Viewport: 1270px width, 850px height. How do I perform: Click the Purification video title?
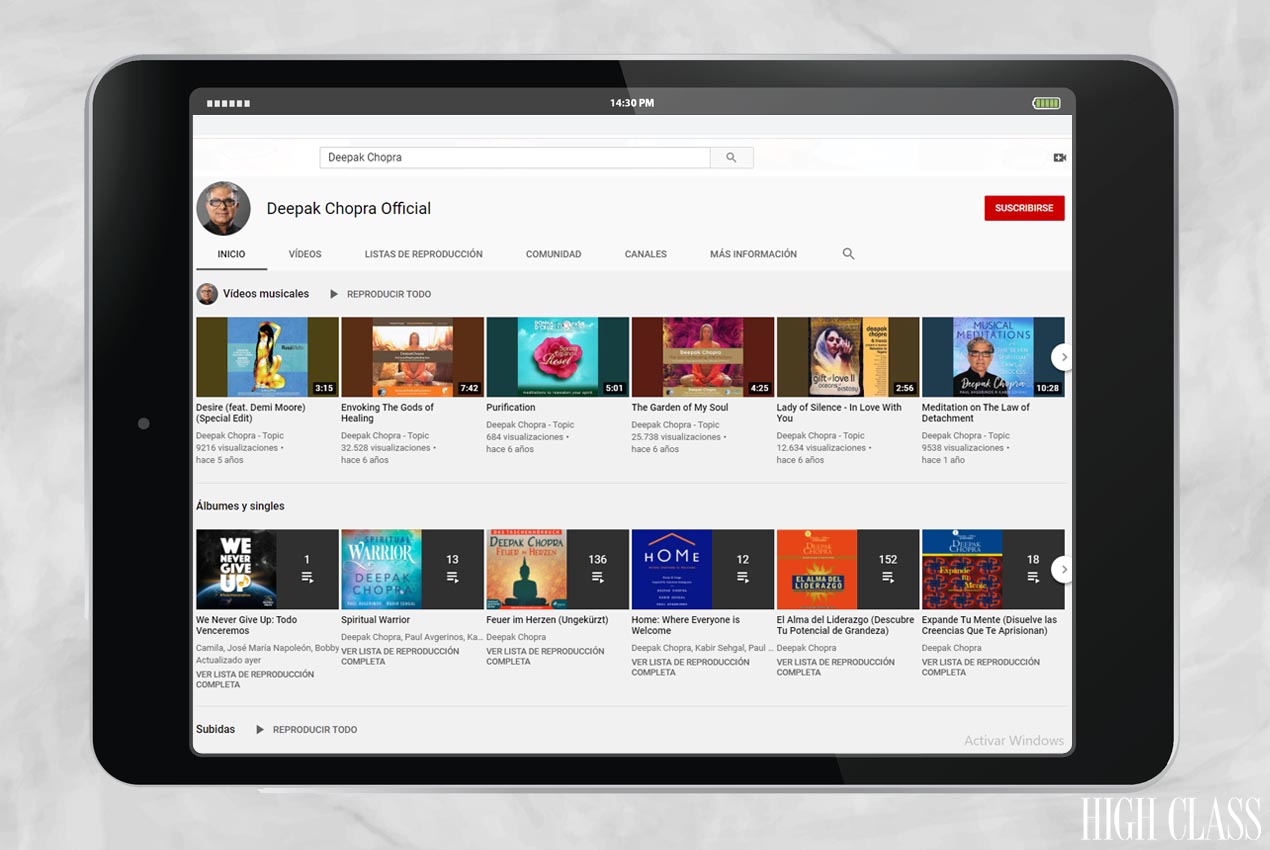click(x=511, y=407)
